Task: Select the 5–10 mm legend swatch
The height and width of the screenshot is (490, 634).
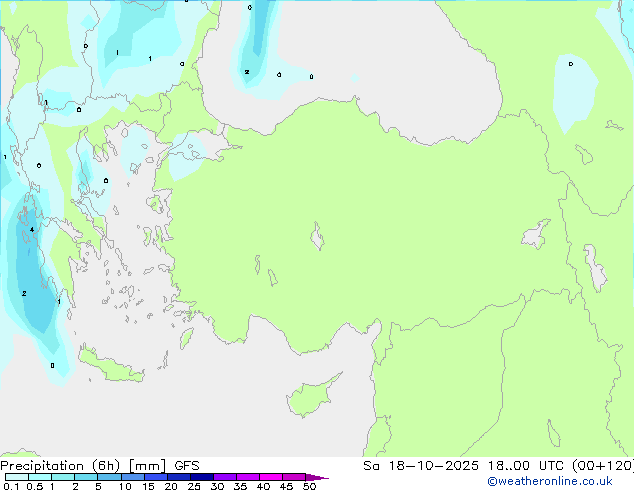Action: (109, 477)
